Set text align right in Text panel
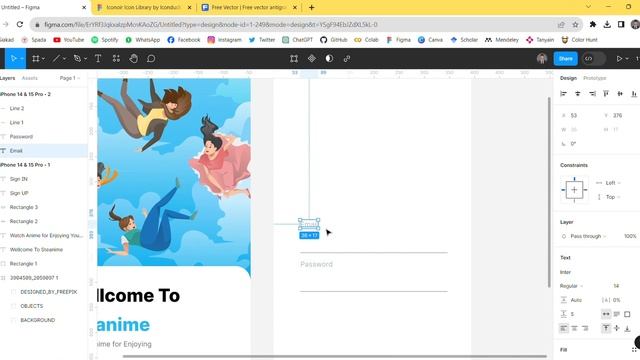Screen dimensions: 640x360 tap(585, 328)
